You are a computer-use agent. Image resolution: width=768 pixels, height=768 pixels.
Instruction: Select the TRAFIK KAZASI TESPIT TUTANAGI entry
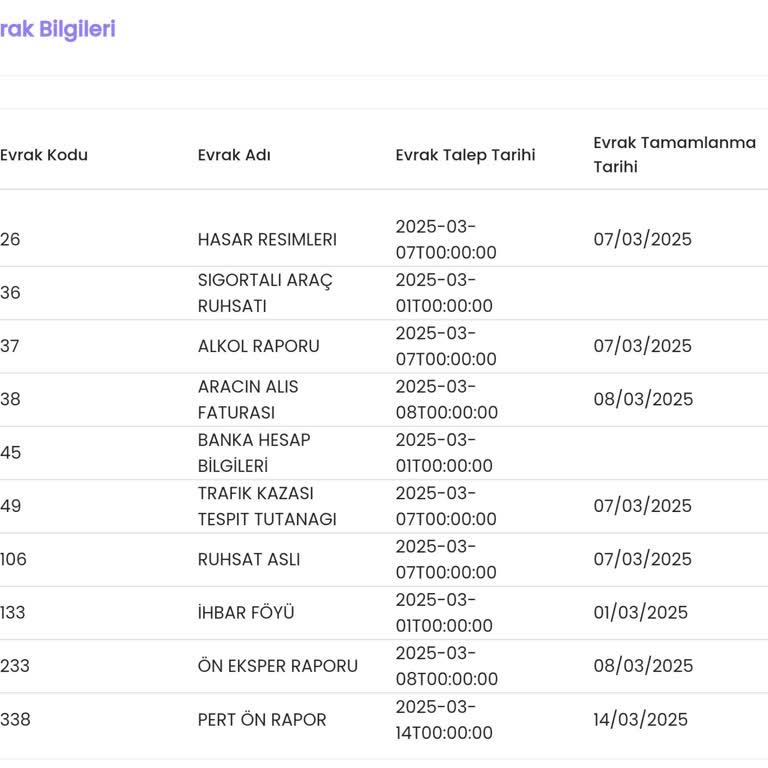click(x=267, y=506)
